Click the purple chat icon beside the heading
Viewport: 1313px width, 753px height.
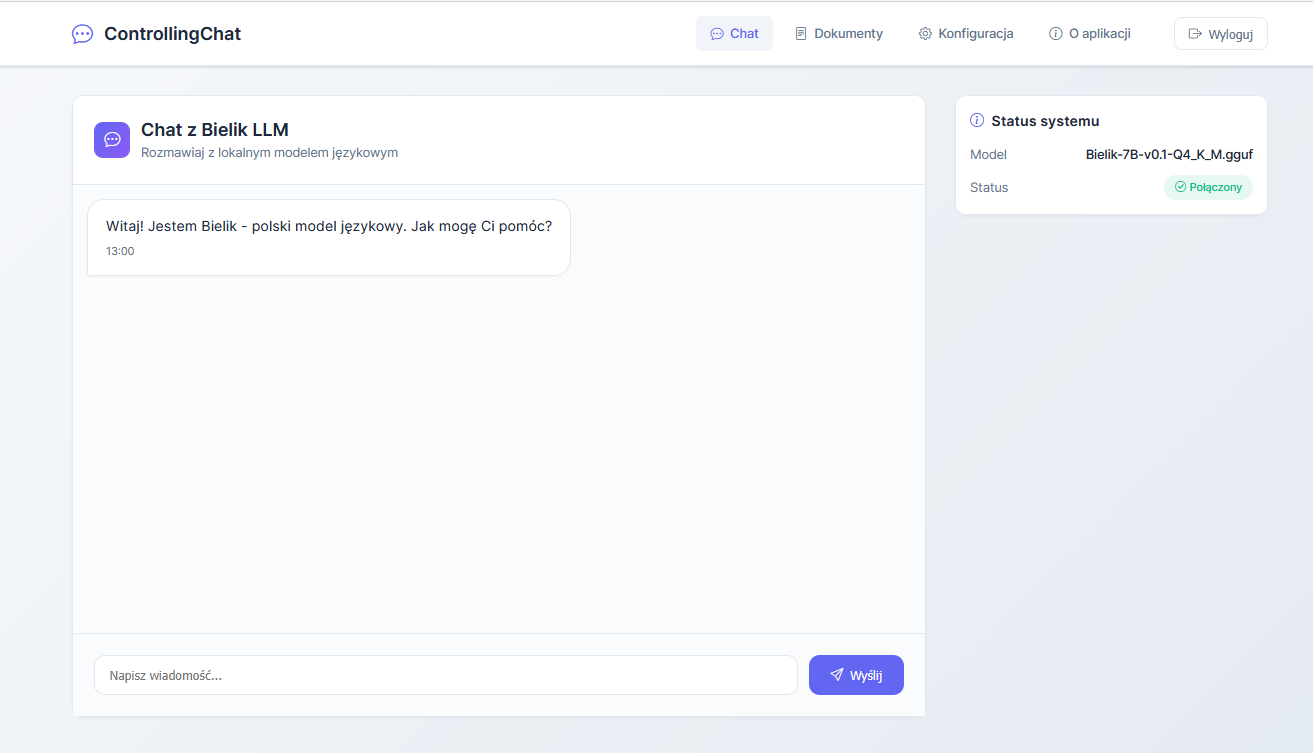pyautogui.click(x=112, y=140)
